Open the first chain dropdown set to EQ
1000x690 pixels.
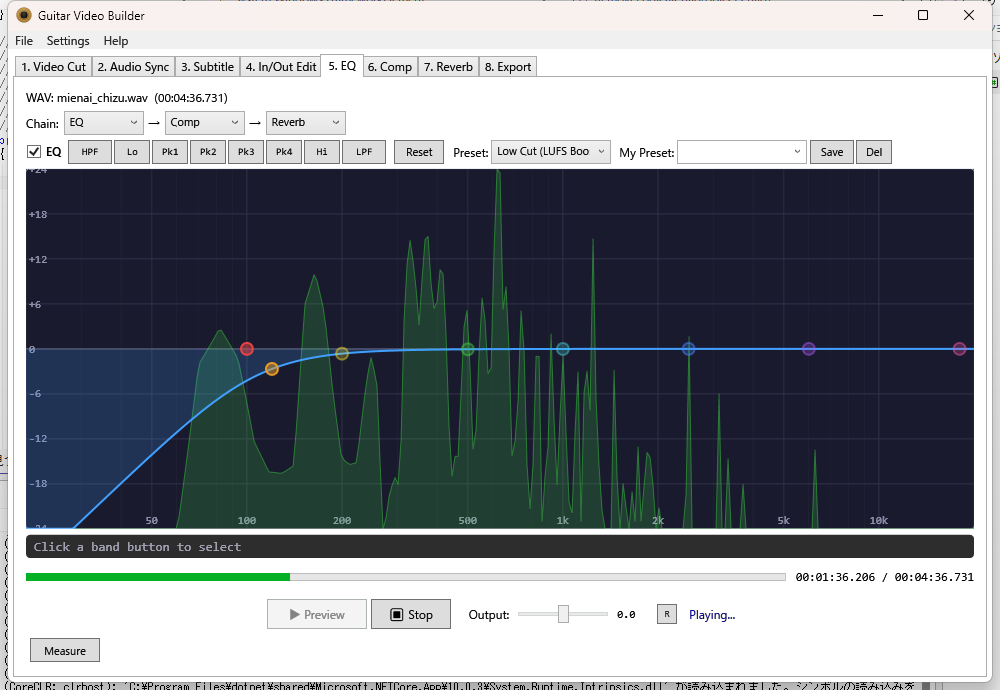point(104,122)
